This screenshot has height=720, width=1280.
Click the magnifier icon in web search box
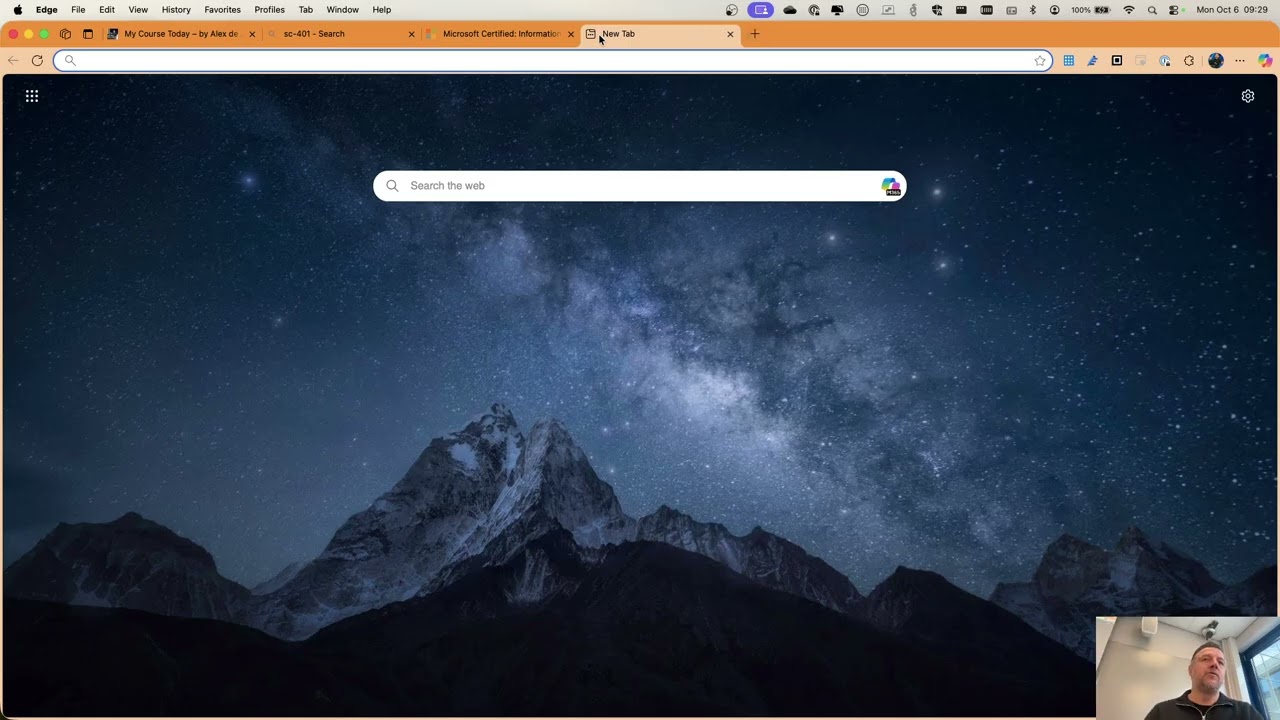pos(392,186)
